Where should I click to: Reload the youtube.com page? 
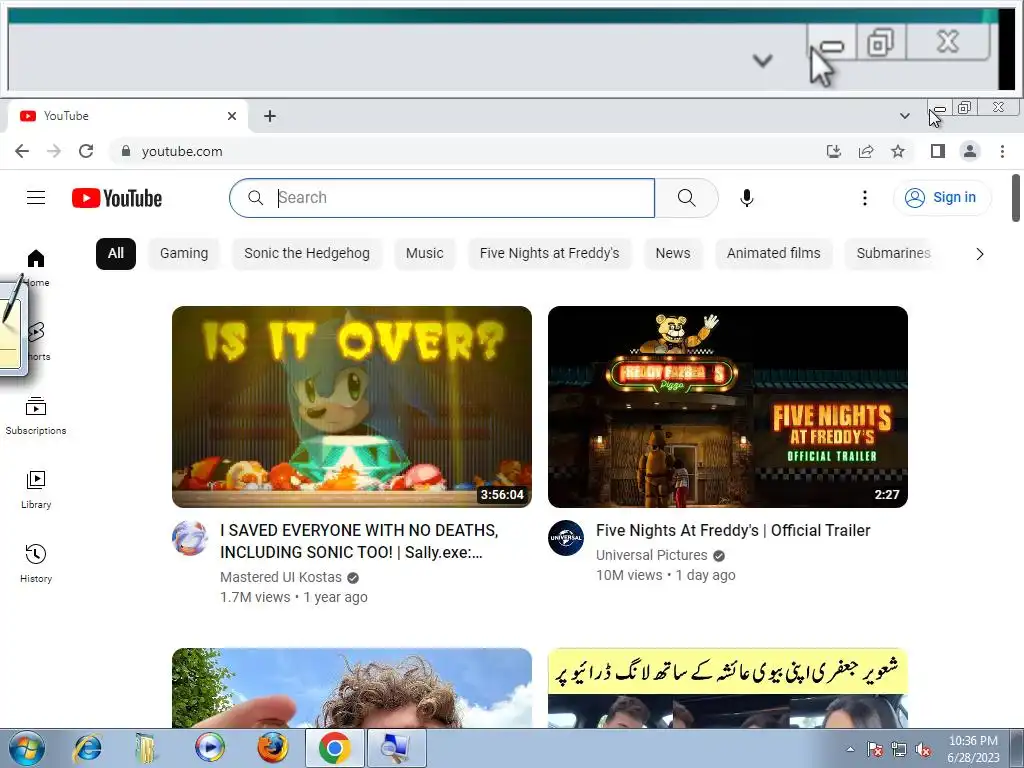(x=86, y=152)
